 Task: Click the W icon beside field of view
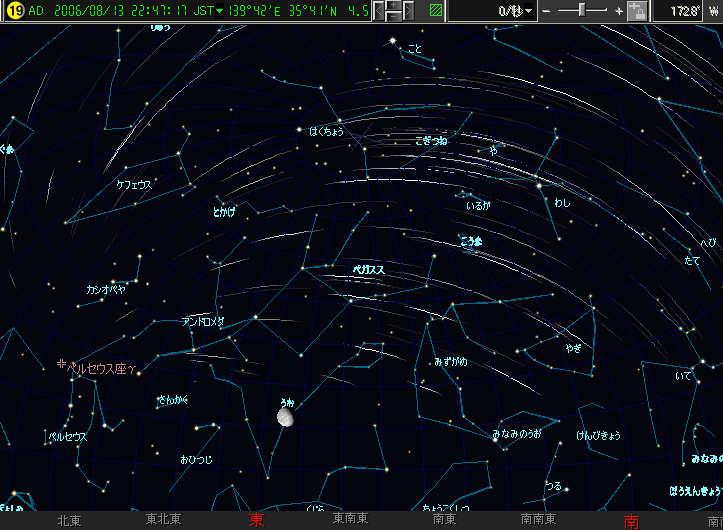(713, 11)
